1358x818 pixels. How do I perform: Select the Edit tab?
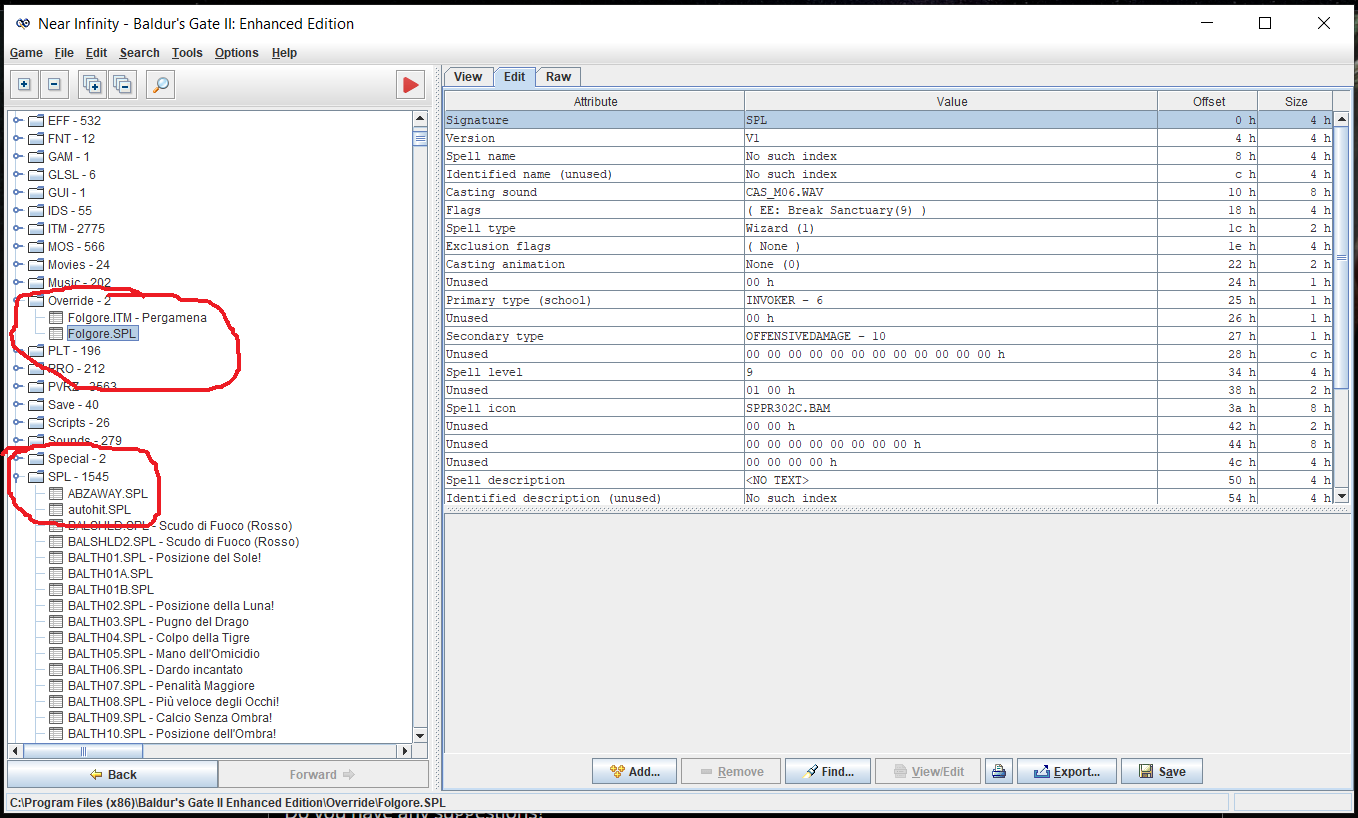pyautogui.click(x=514, y=77)
